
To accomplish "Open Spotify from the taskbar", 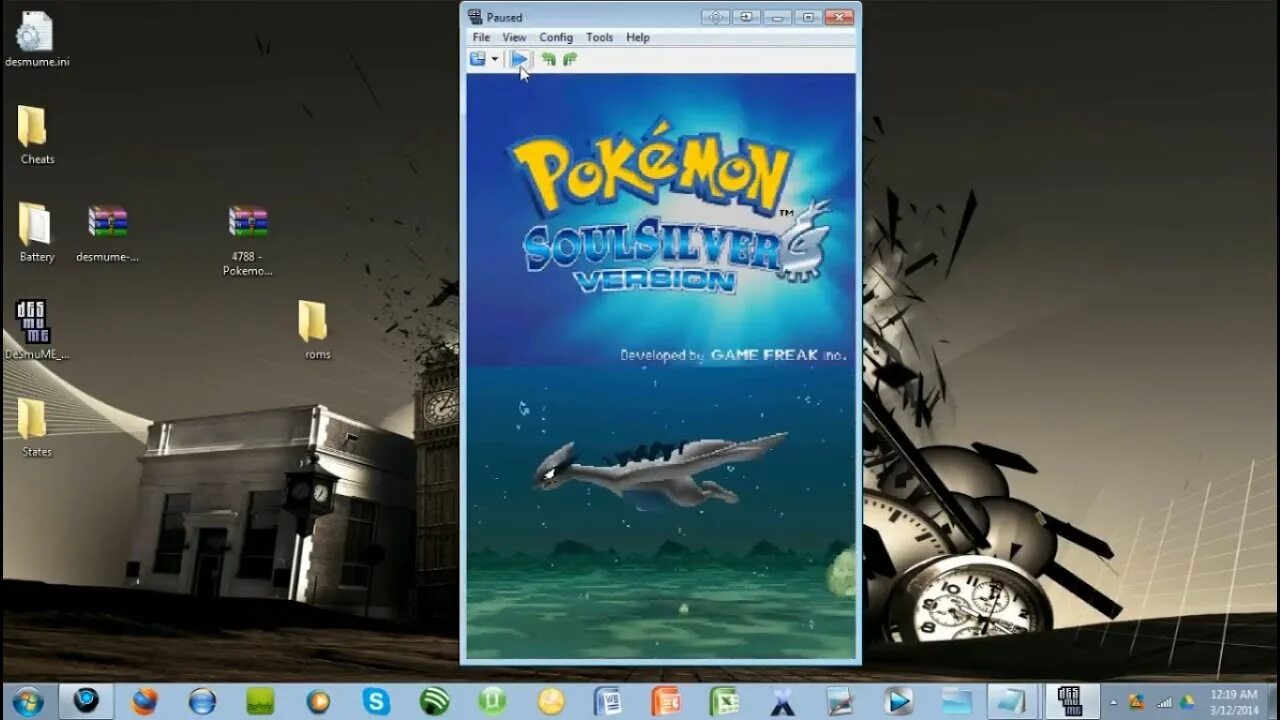I will pyautogui.click(x=434, y=701).
